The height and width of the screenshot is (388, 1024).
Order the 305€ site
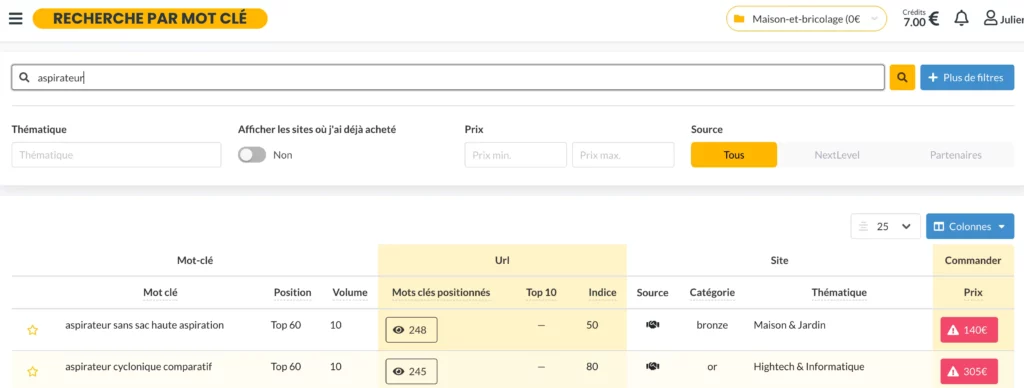pos(969,371)
